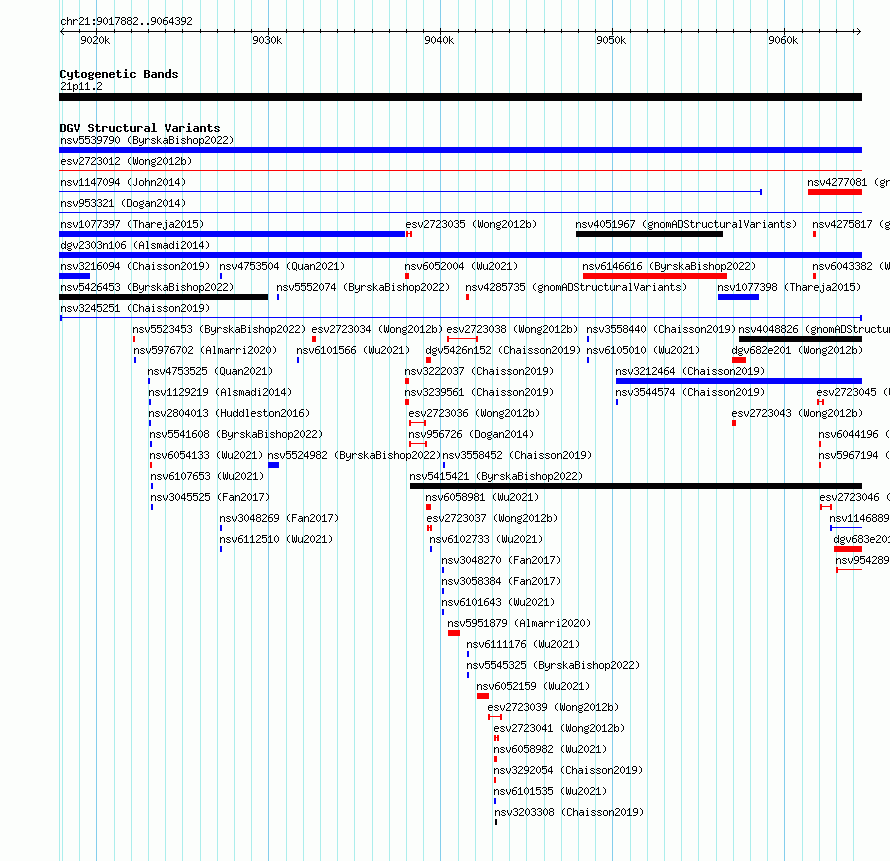Open nsv6101566 (Wu2021) label
Viewport: 890px width, 861px height.
[x=353, y=350]
